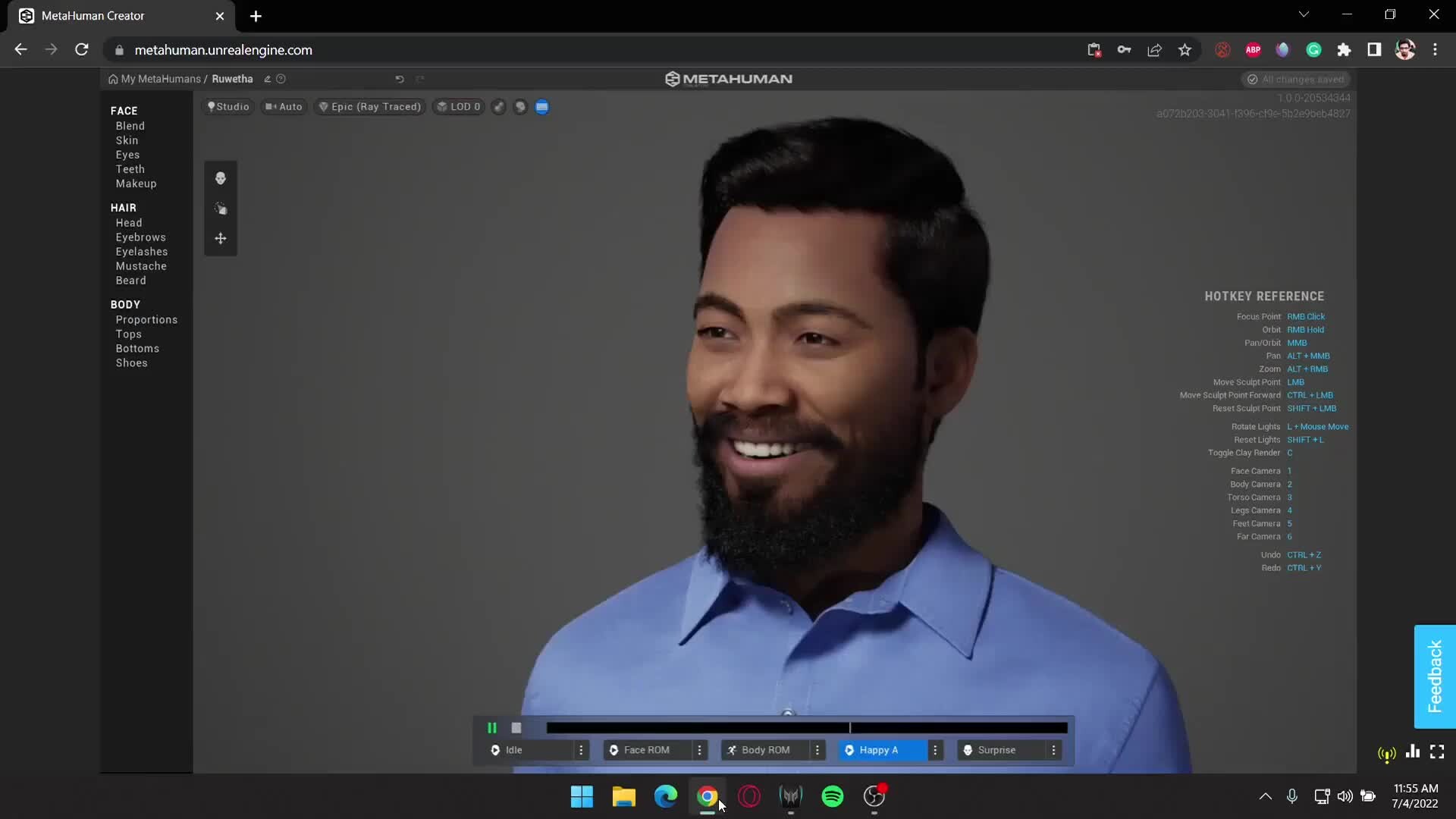Go to My MetaHumans link

(x=160, y=79)
